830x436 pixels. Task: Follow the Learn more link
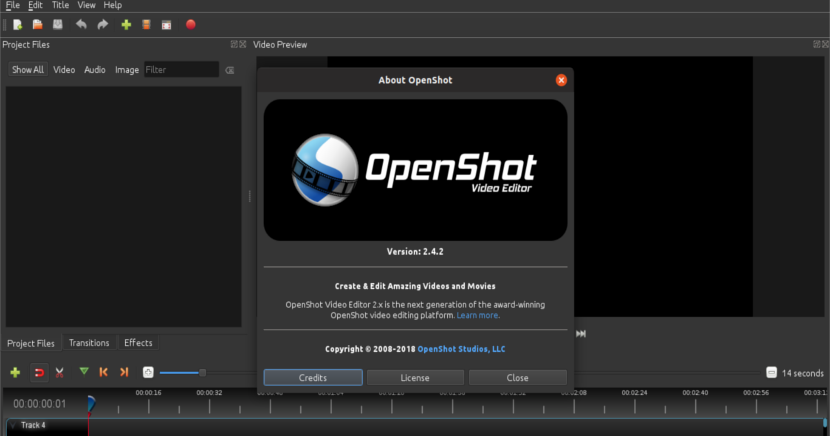tap(477, 315)
